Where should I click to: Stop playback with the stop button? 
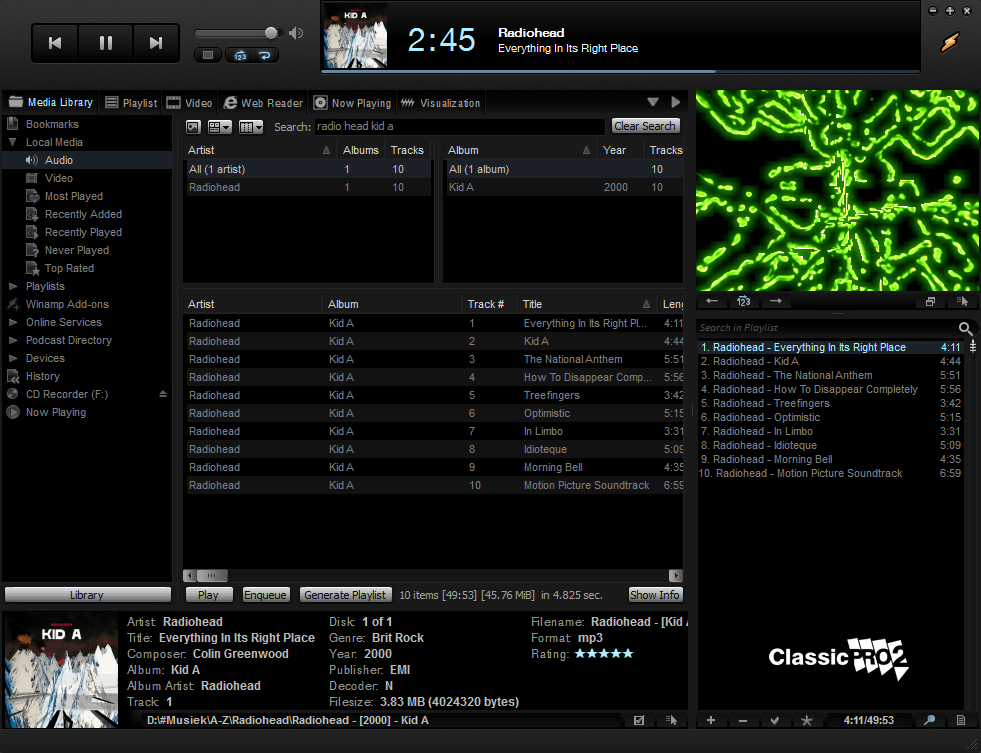208,55
